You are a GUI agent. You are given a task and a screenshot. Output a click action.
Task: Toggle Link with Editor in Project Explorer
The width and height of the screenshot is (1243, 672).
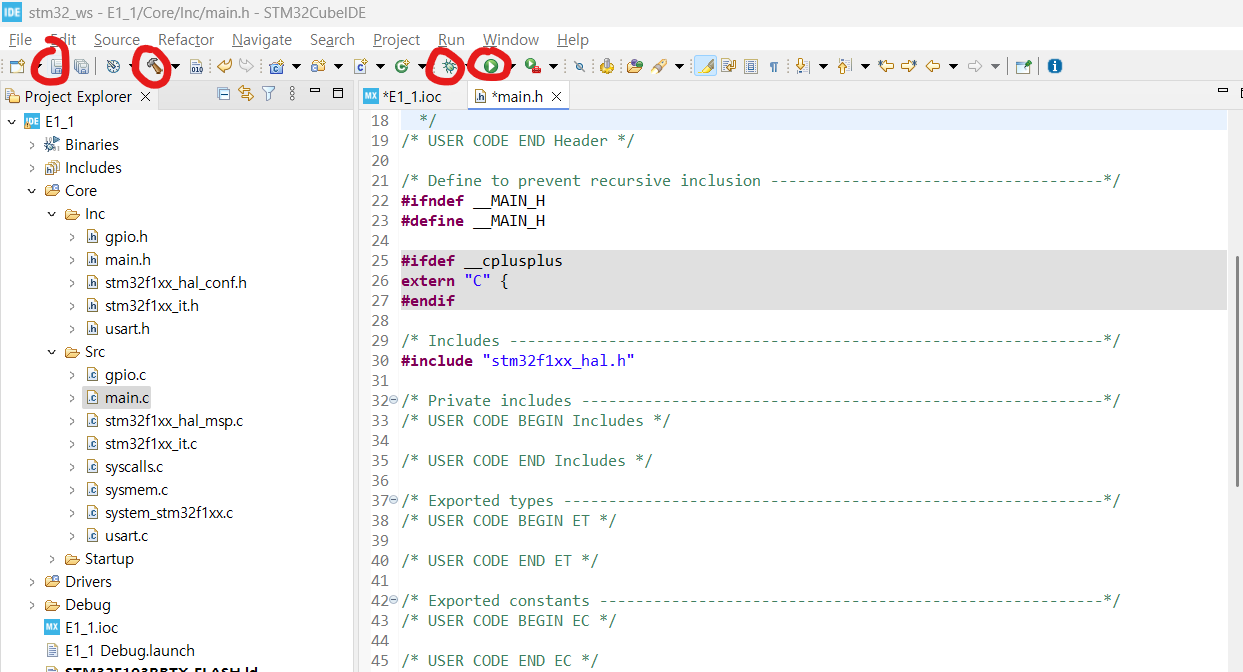[x=245, y=93]
